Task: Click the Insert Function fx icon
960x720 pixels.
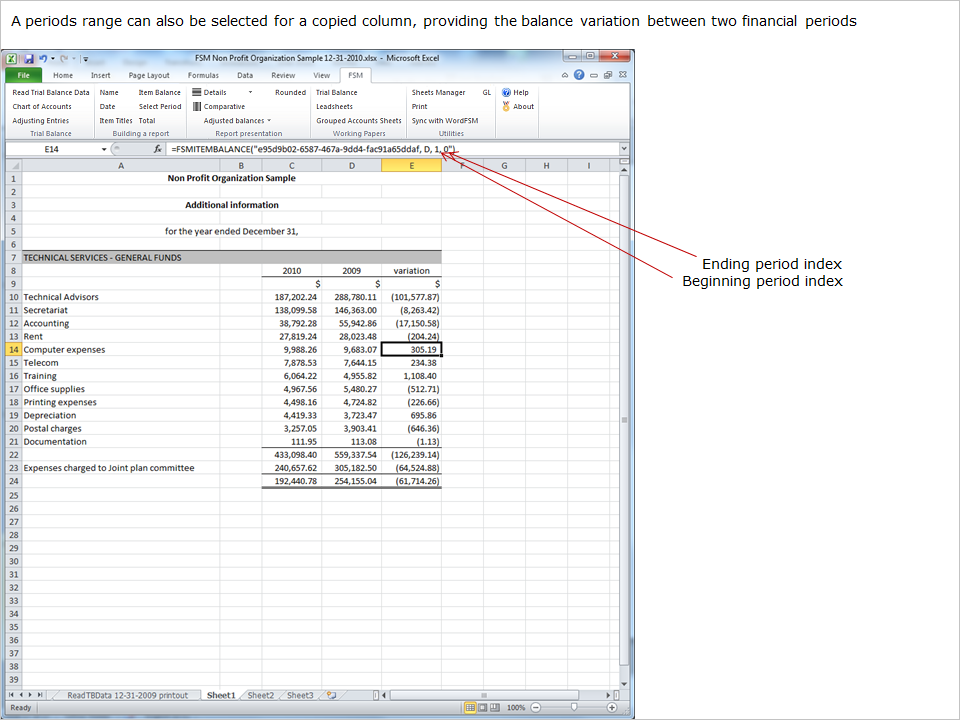Action: [x=158, y=149]
